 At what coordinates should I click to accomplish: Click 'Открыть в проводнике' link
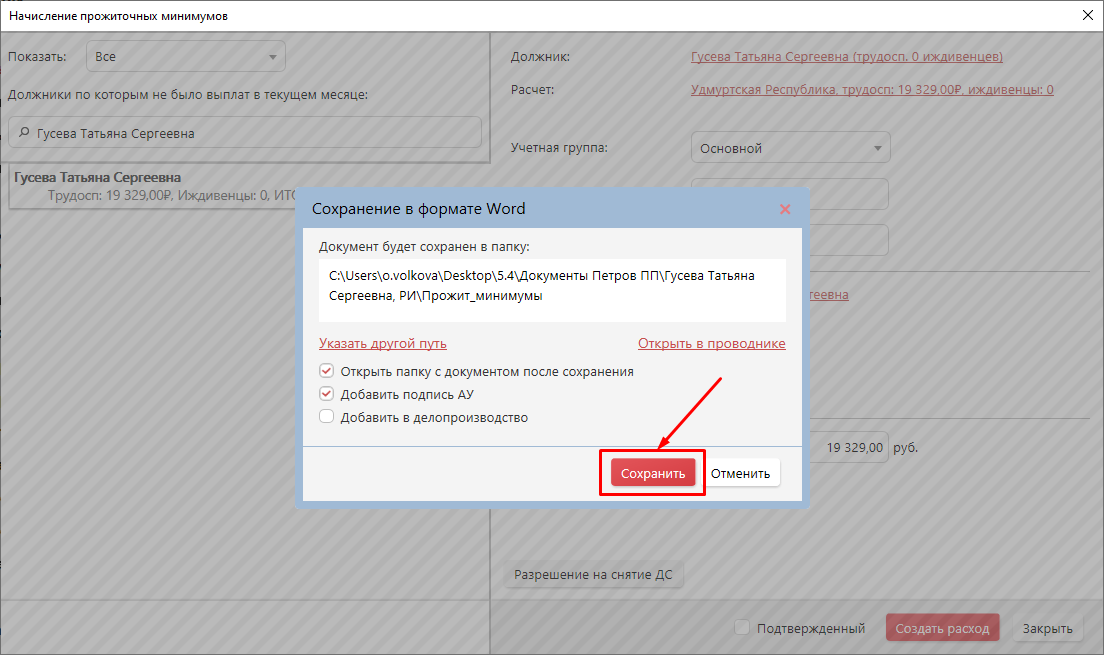[x=711, y=343]
